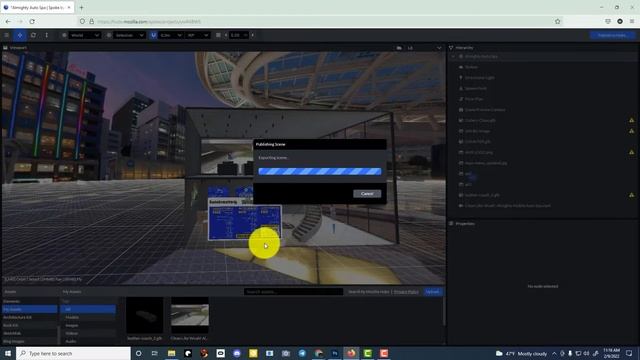Select the Rotate tool
The width and height of the screenshot is (640, 360).
click(x=33, y=35)
